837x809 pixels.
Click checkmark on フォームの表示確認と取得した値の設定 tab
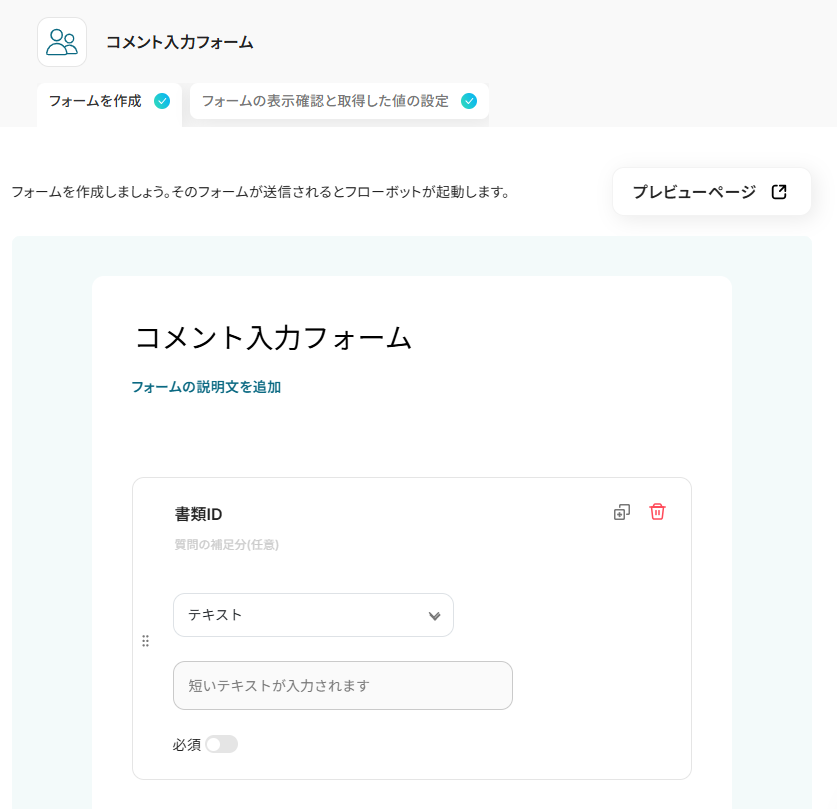[469, 101]
